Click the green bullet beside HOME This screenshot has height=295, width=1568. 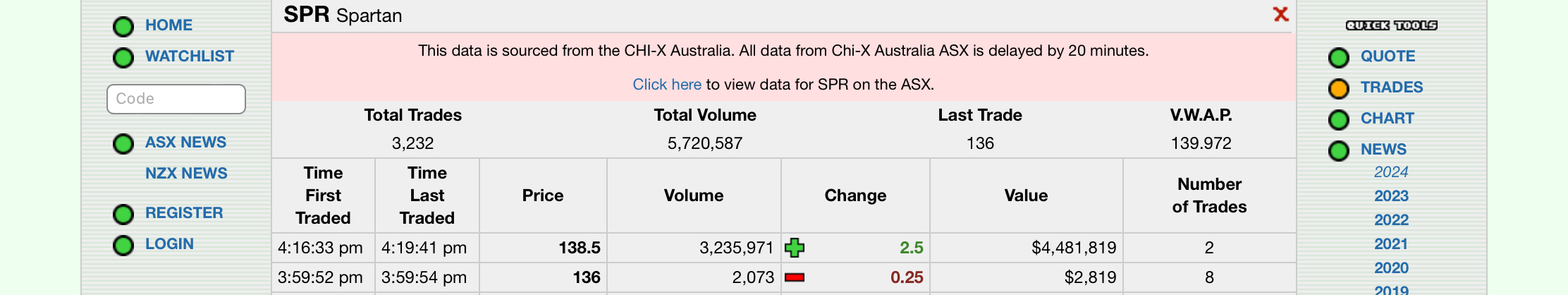[123, 27]
